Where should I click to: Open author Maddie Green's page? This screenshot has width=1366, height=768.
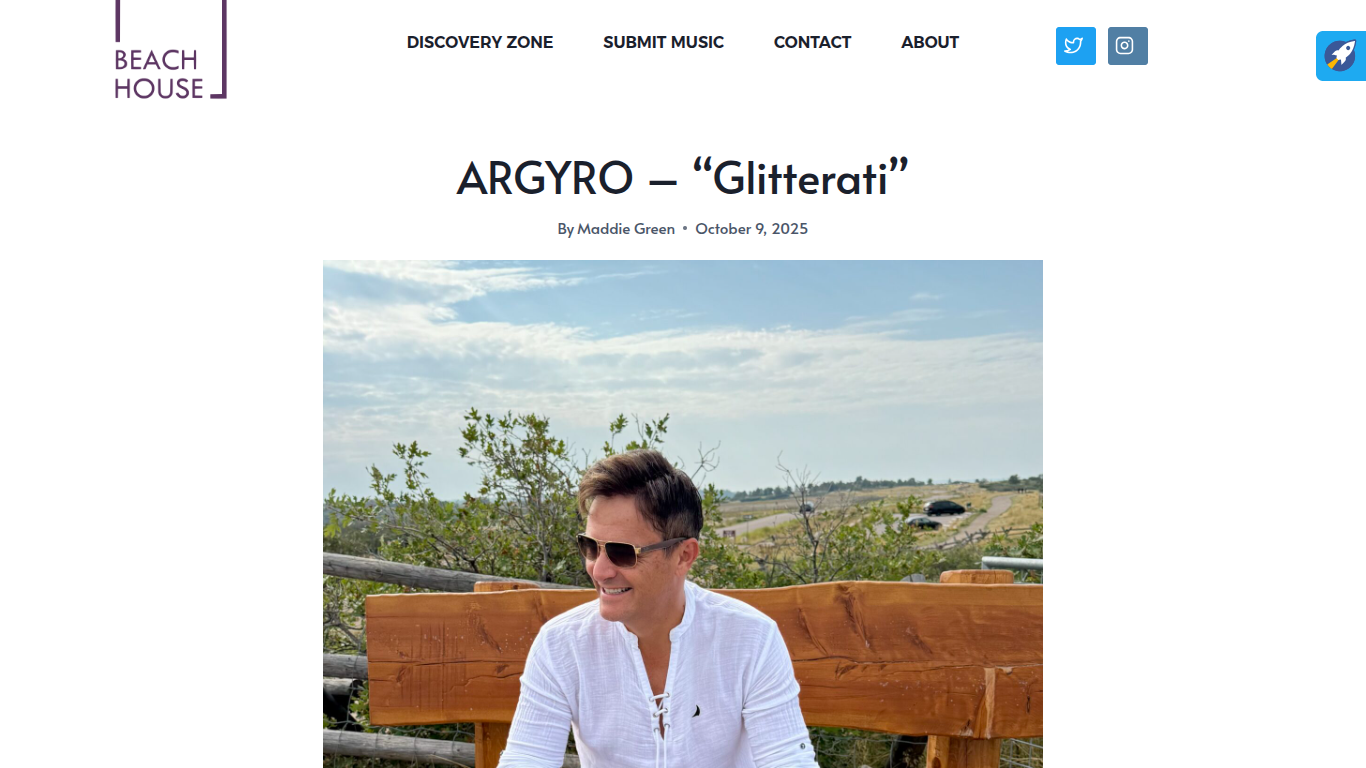626,229
